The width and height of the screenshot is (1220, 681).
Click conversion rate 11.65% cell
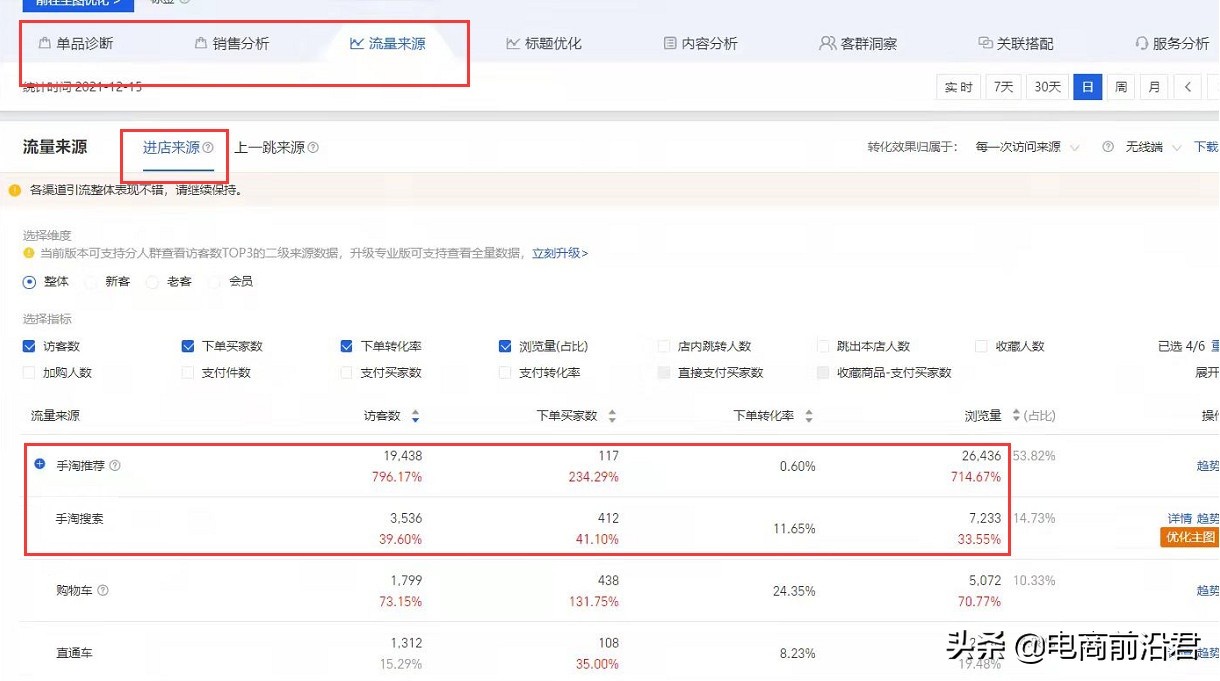(794, 528)
